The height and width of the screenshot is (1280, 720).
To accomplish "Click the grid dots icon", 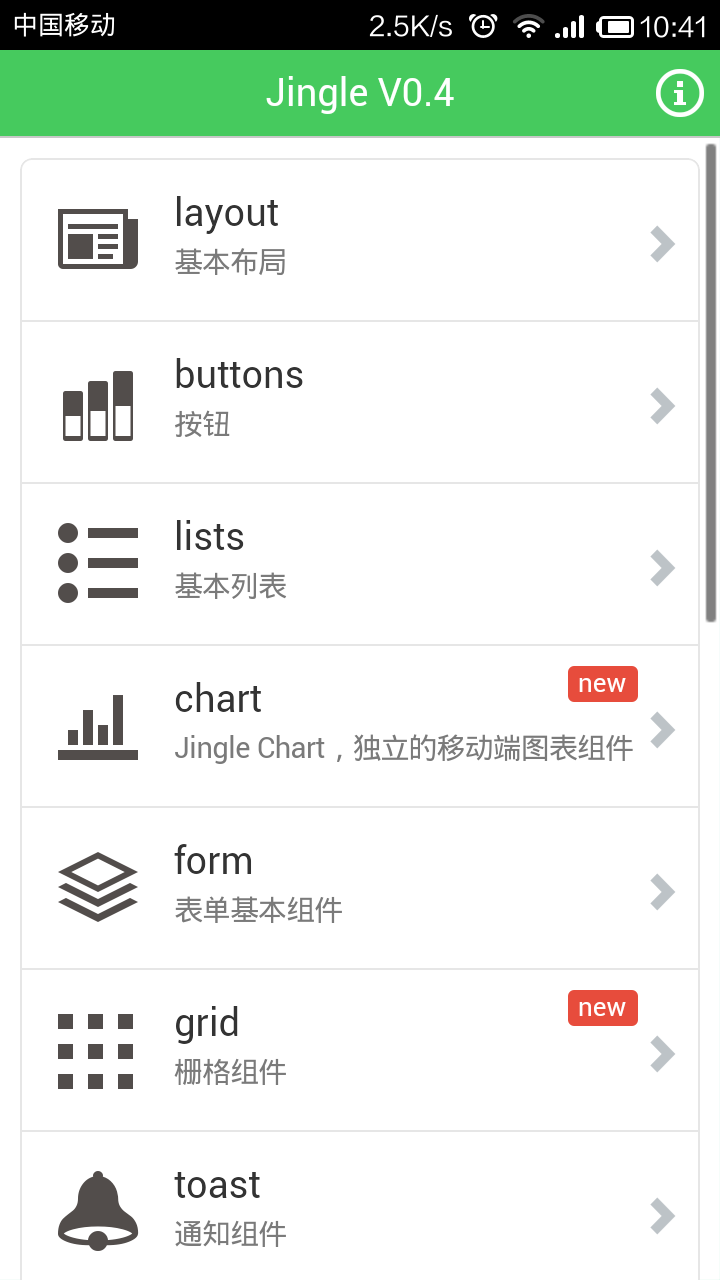I will click(96, 1051).
